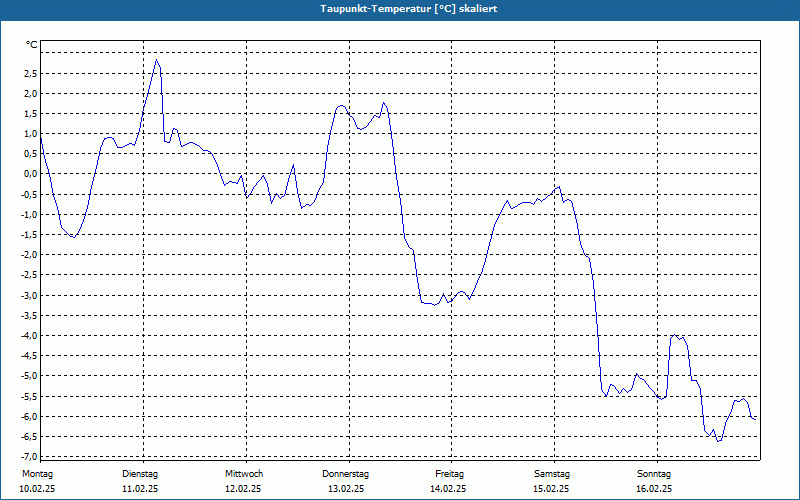Select the 0,0 y-axis value
Image resolution: width=800 pixels, height=500 pixels.
click(x=31, y=174)
